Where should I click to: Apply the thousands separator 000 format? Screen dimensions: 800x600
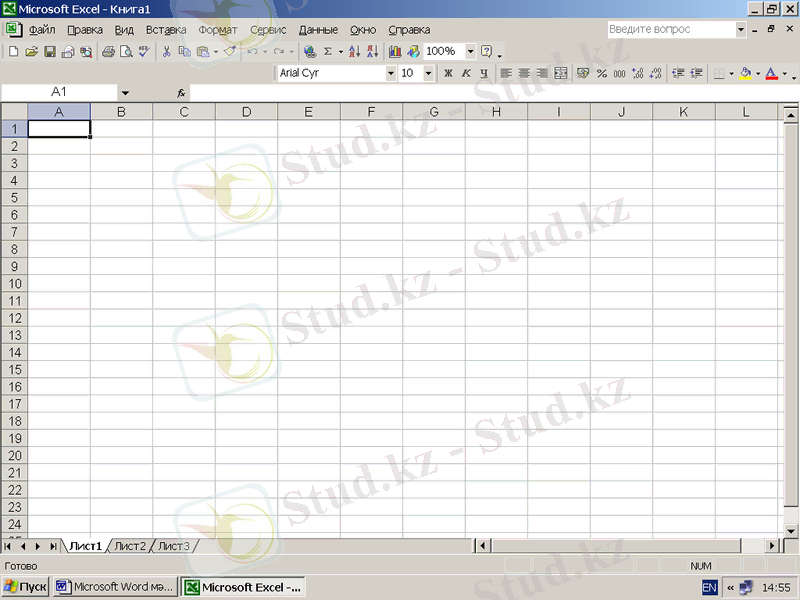tap(619, 73)
